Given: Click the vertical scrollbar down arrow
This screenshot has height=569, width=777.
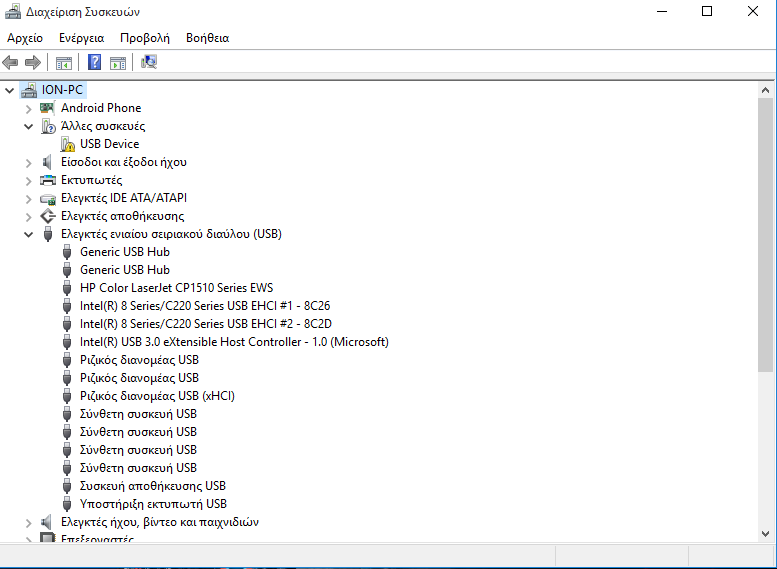Looking at the screenshot, I should [x=766, y=534].
